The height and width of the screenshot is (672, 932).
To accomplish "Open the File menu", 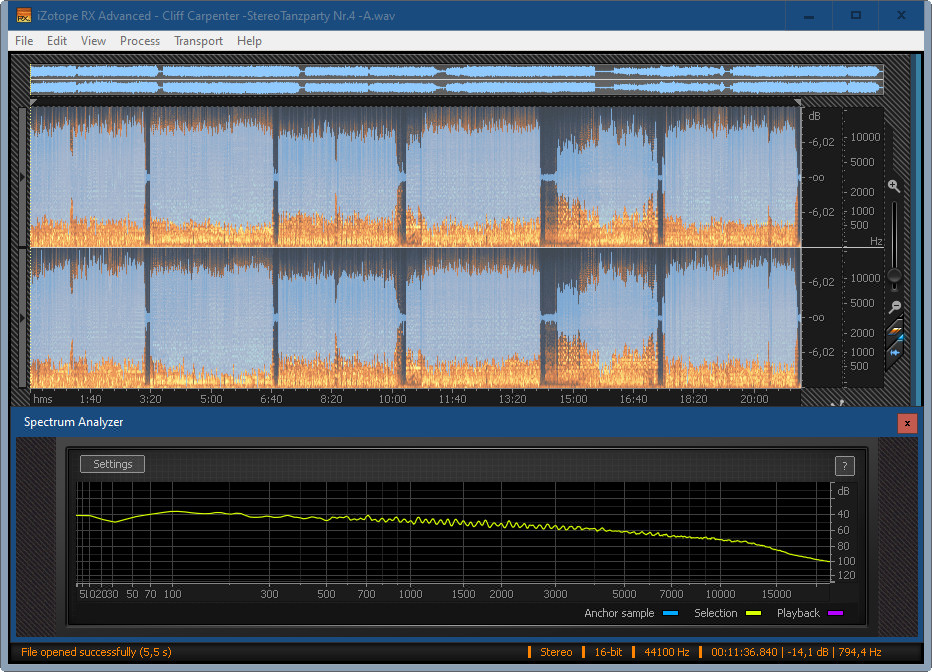I will (24, 41).
